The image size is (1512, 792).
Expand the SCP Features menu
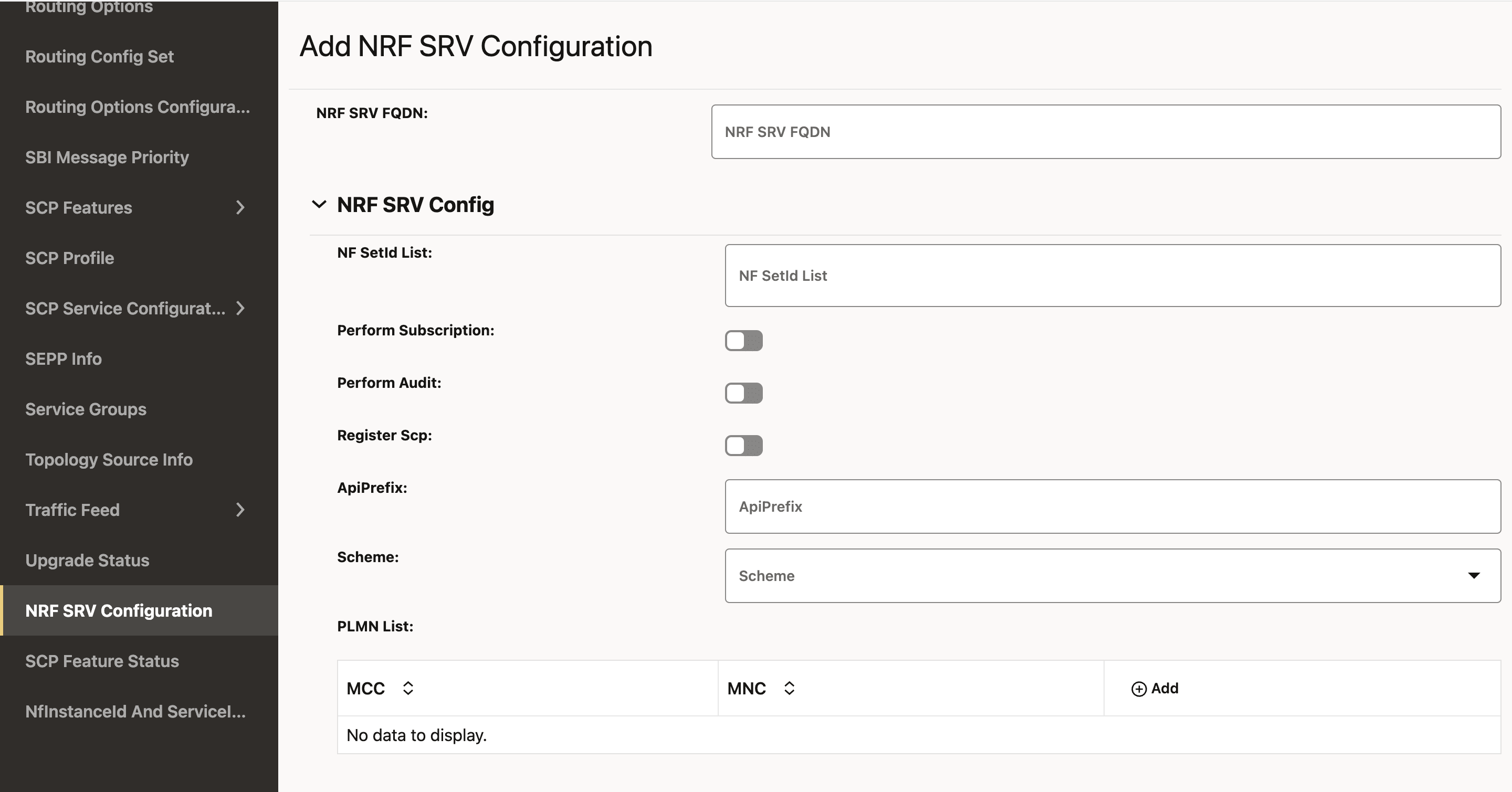point(78,208)
